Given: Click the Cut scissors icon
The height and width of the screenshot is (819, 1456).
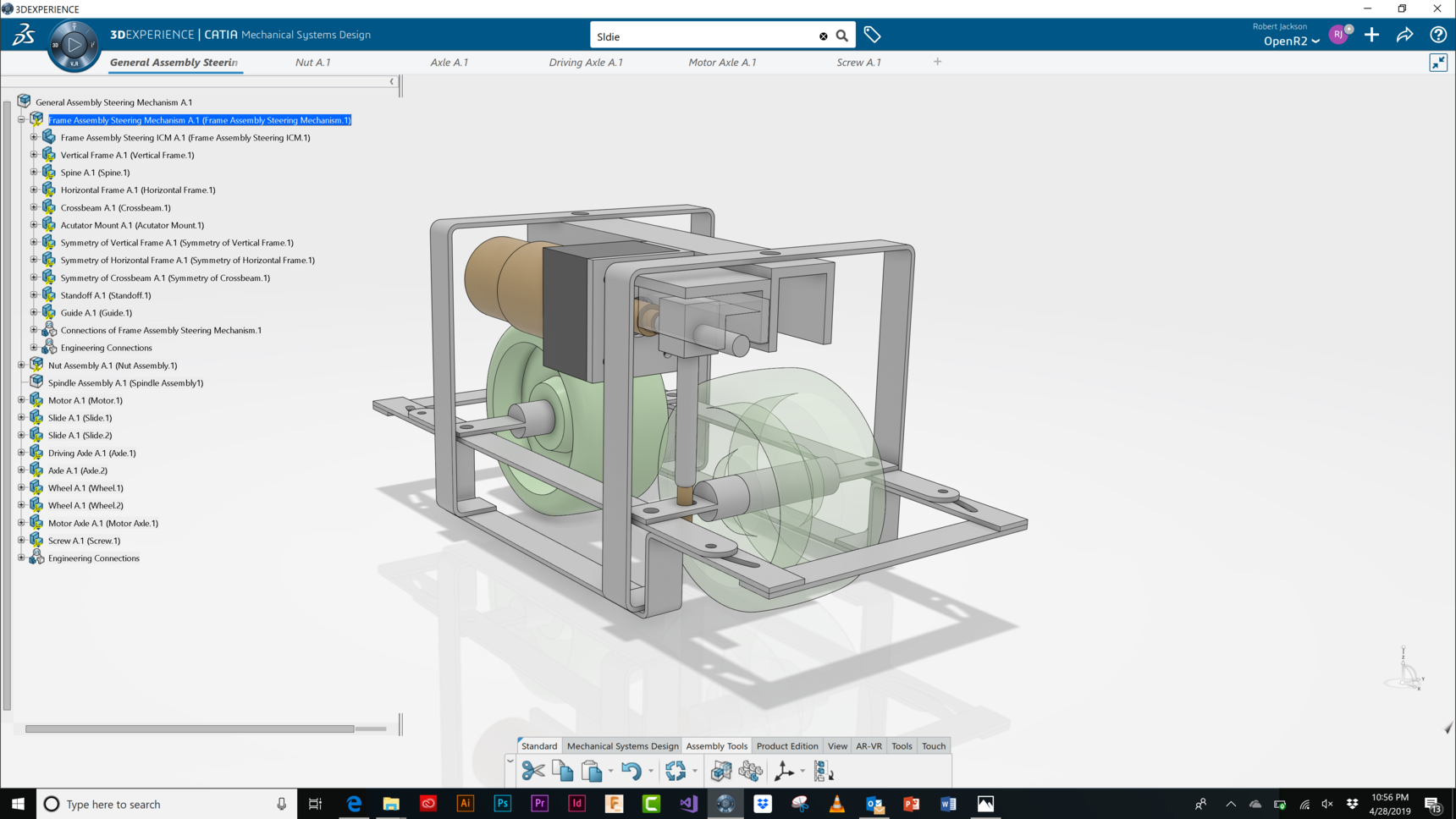Looking at the screenshot, I should (533, 771).
